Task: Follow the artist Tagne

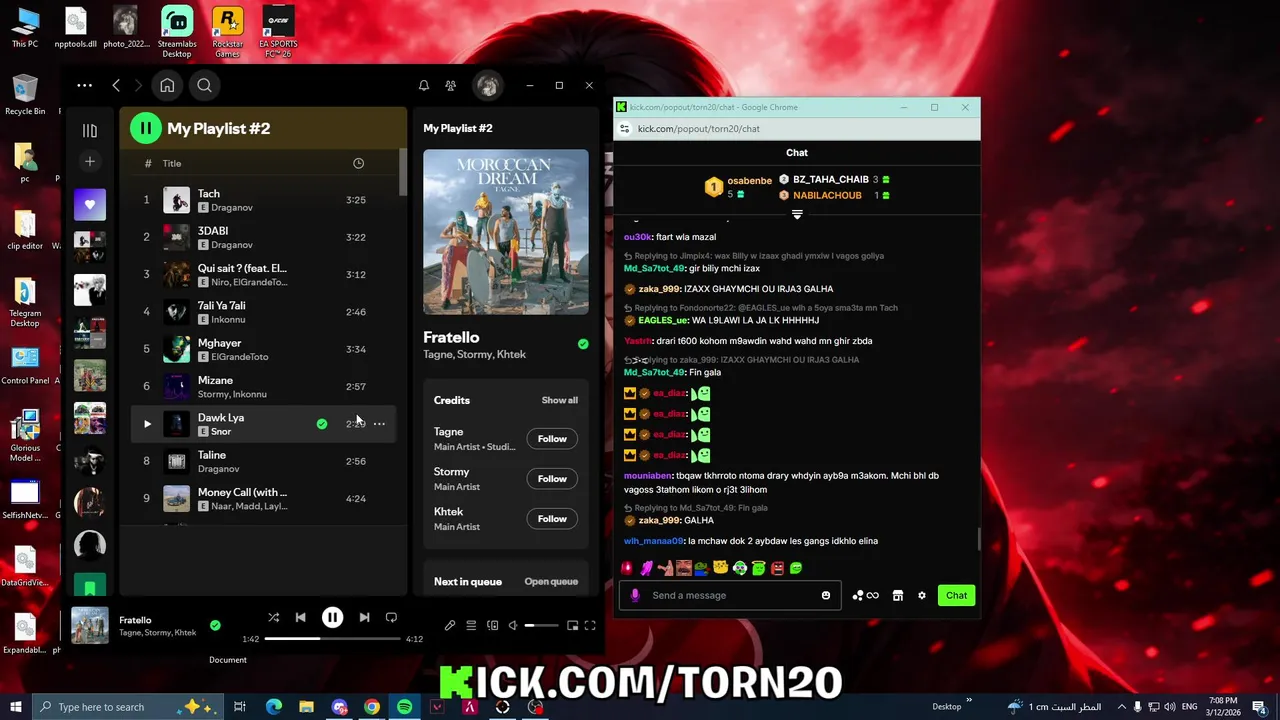Action: 552,438
